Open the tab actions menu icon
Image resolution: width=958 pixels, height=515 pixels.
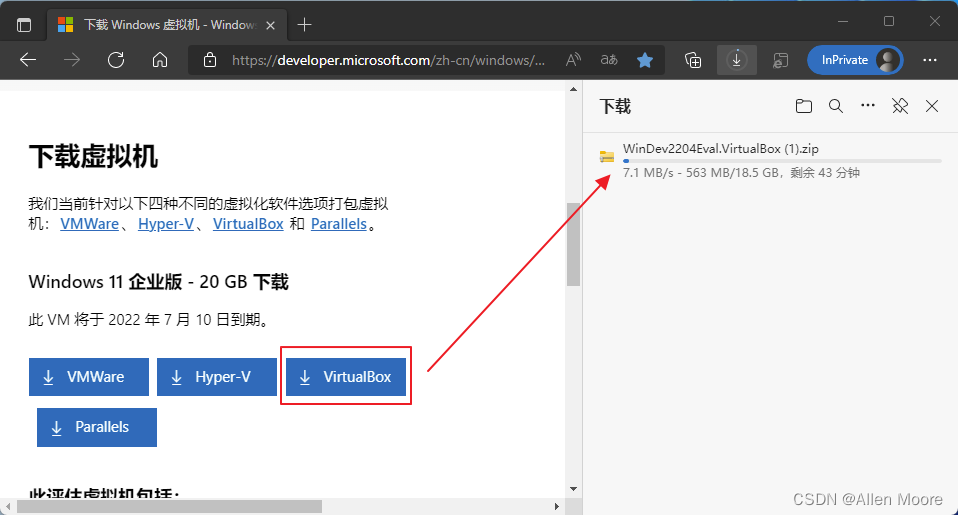(24, 25)
